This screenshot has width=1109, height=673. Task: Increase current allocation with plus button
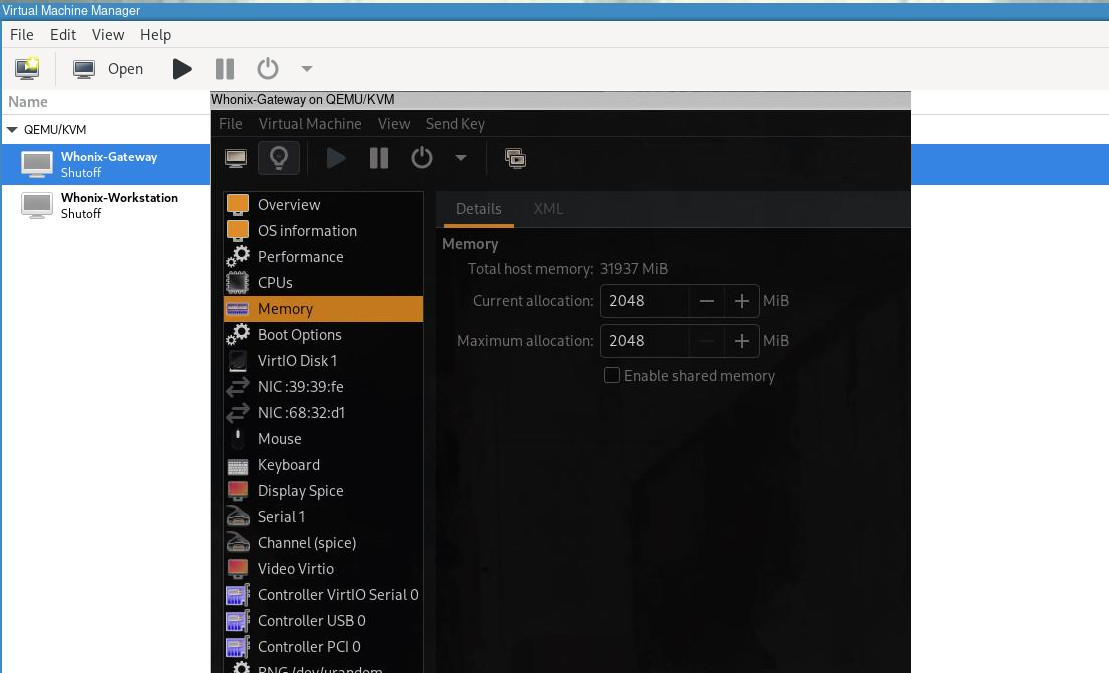coord(741,301)
